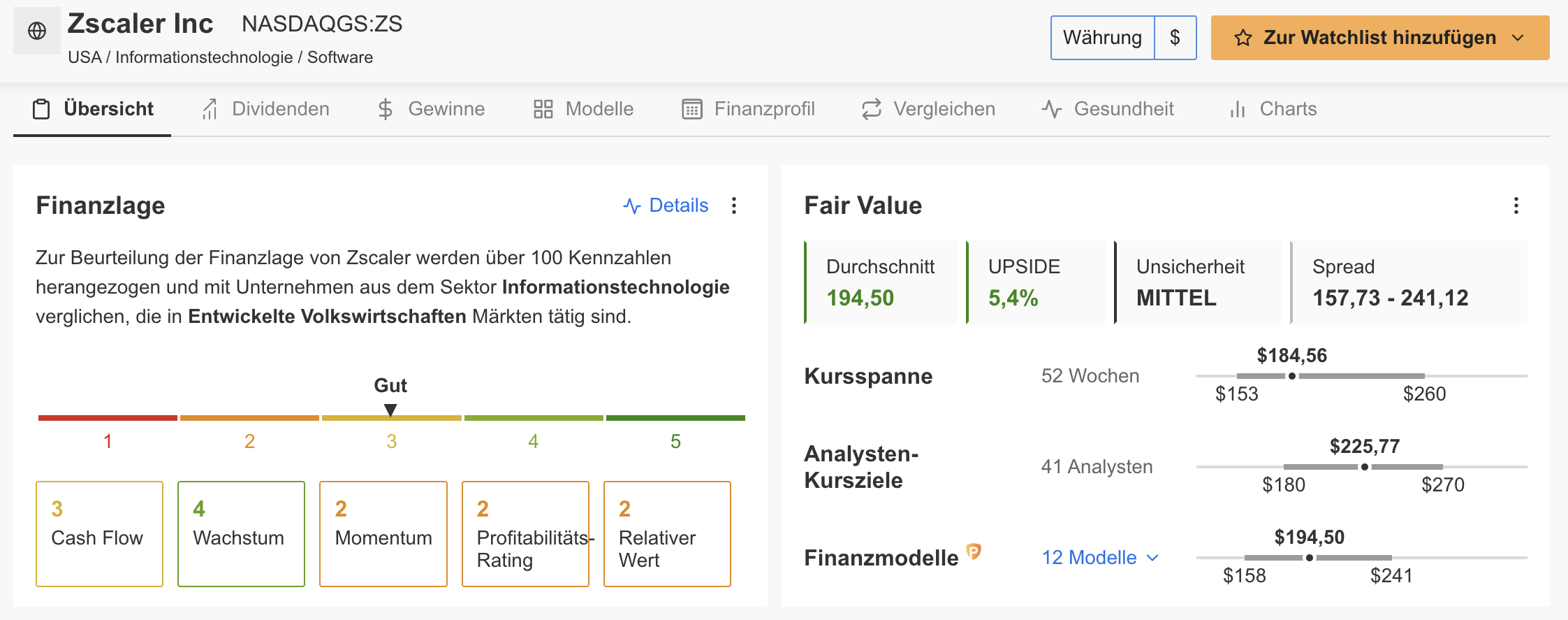This screenshot has width=1568, height=620.
Task: Click the NASDAQGS:ZS ticker text
Action: 322,24
